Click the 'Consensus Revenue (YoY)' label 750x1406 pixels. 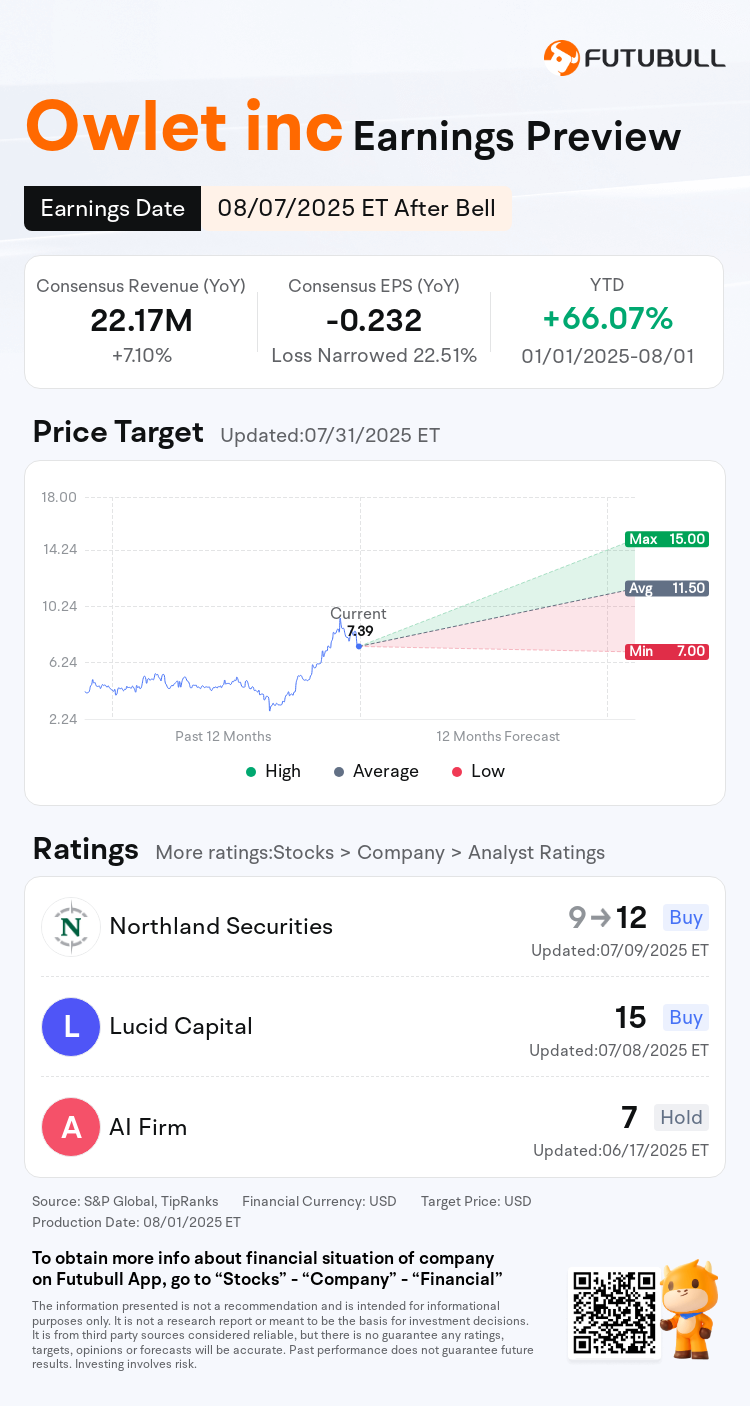[141, 286]
